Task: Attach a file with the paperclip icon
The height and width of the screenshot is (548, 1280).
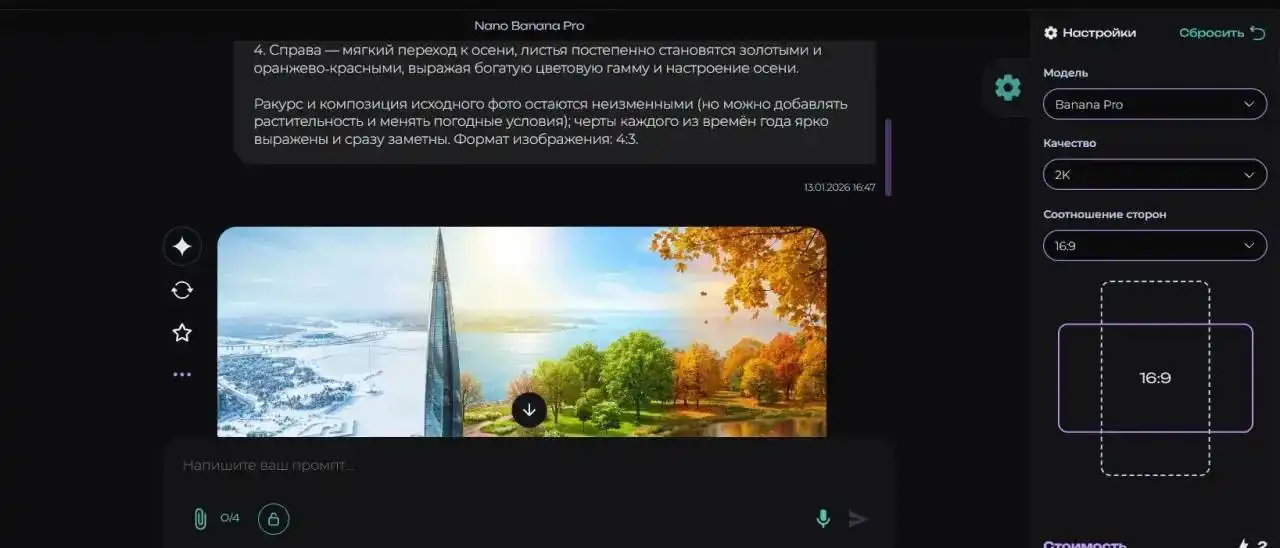Action: [x=200, y=519]
